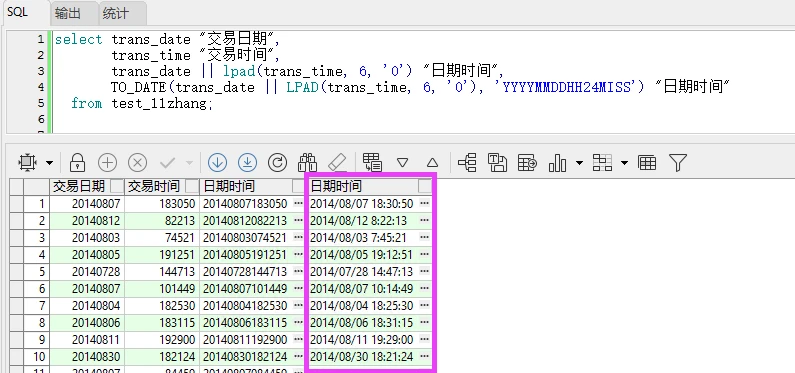Viewport: 795px width, 373px height.
Task: Click the grid's top-left select-all corner cell
Action: point(17,186)
